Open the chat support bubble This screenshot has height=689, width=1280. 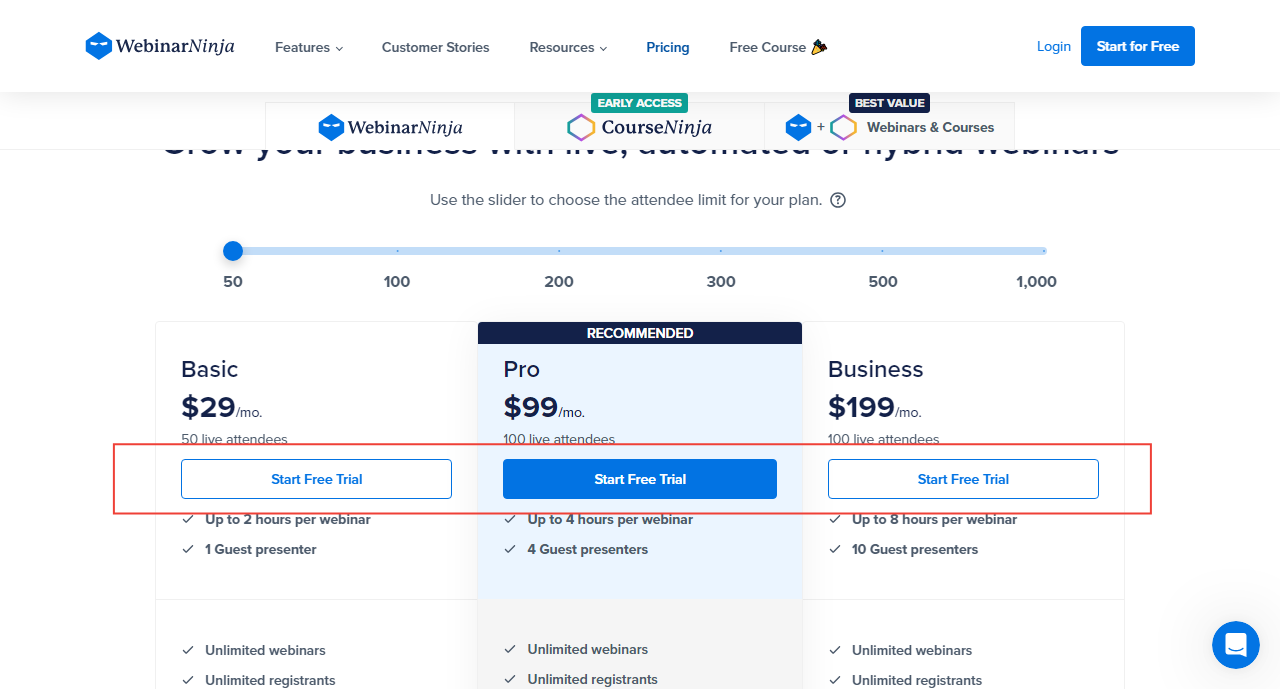pos(1235,645)
